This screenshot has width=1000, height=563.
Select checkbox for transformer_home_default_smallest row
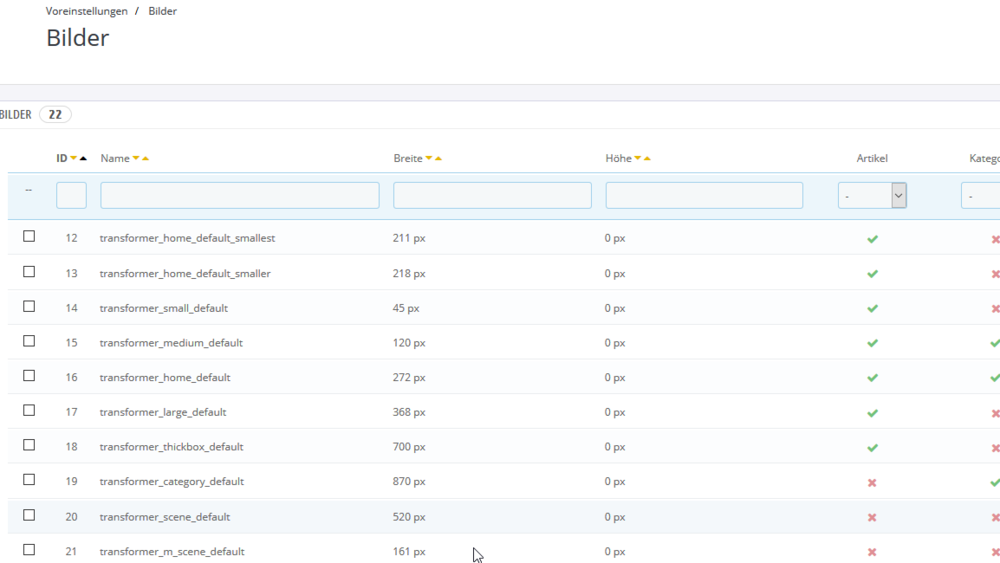pyautogui.click(x=29, y=237)
